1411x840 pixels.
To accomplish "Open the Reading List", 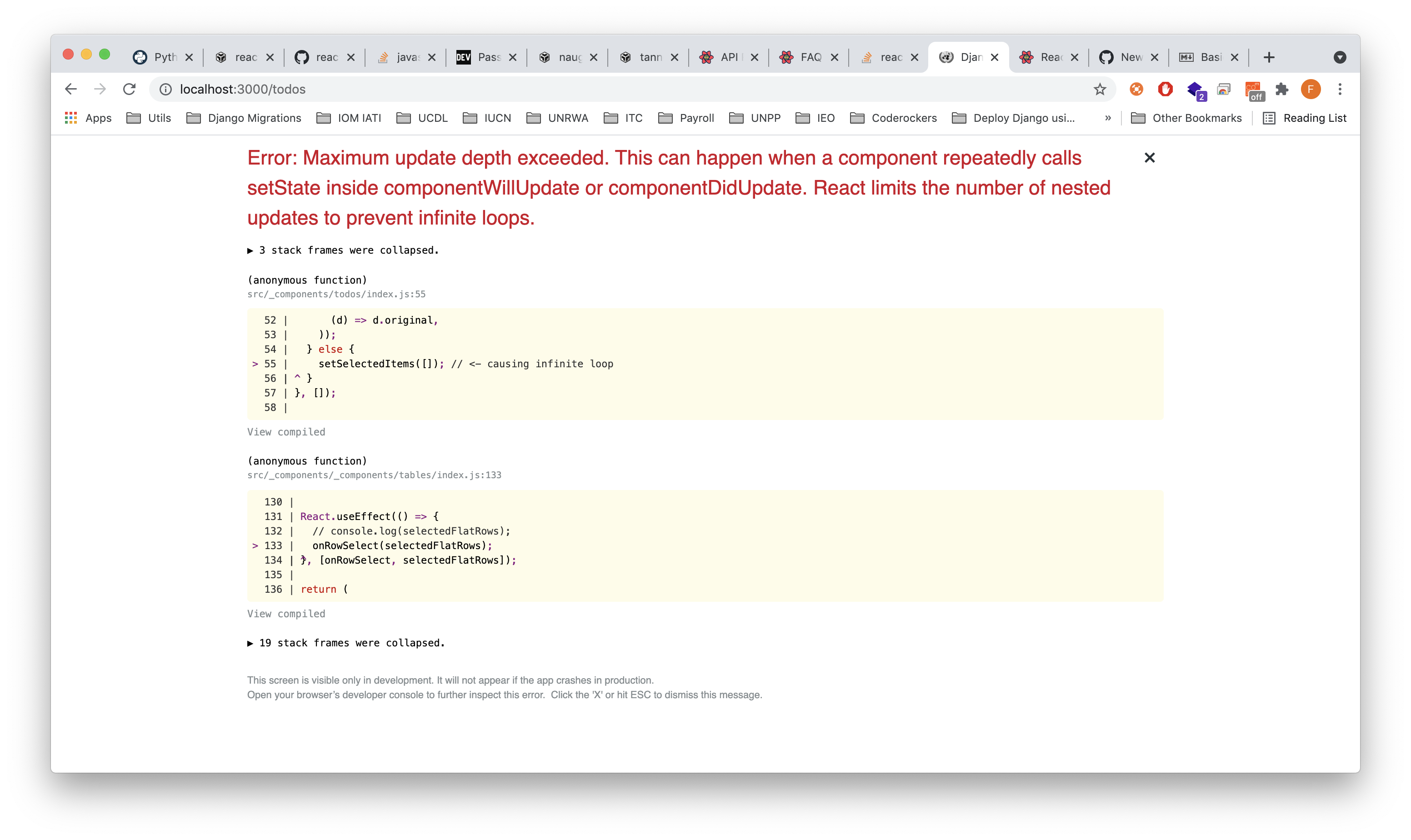I will pos(1314,118).
